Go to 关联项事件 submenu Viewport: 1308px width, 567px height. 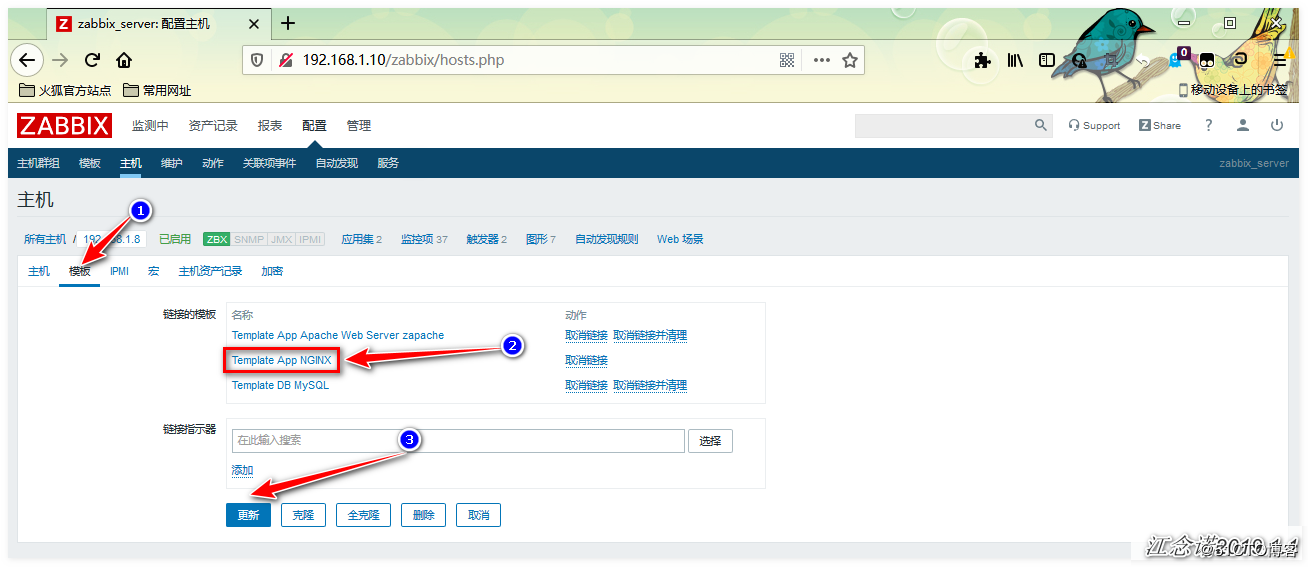269,163
